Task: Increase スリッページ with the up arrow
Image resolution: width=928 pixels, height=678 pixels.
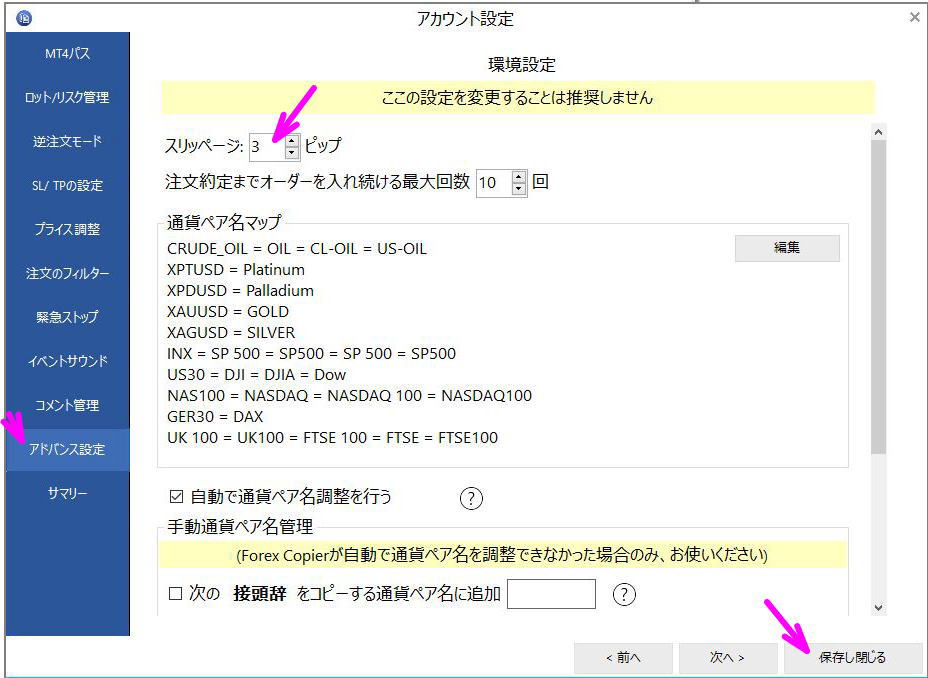Action: (292, 141)
